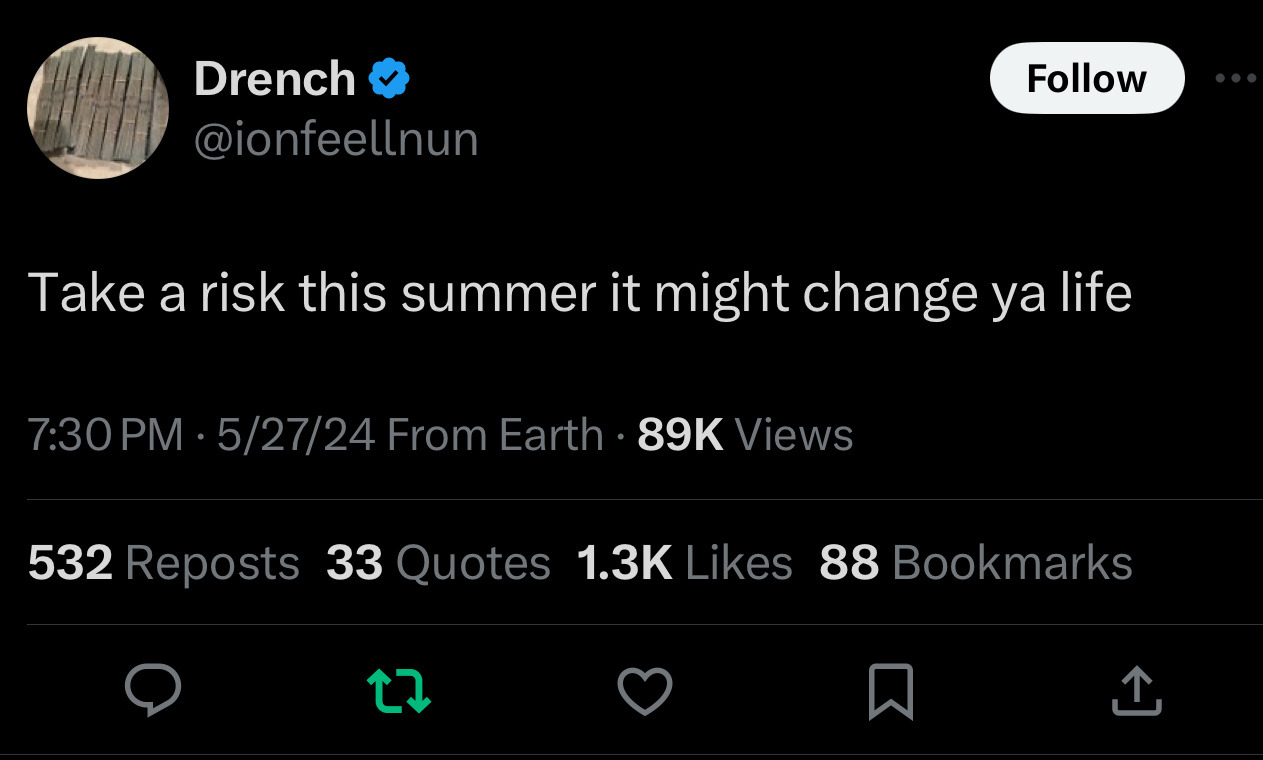Image resolution: width=1263 pixels, height=760 pixels.
Task: Open the share upload-arrow icon
Action: coord(1137,692)
